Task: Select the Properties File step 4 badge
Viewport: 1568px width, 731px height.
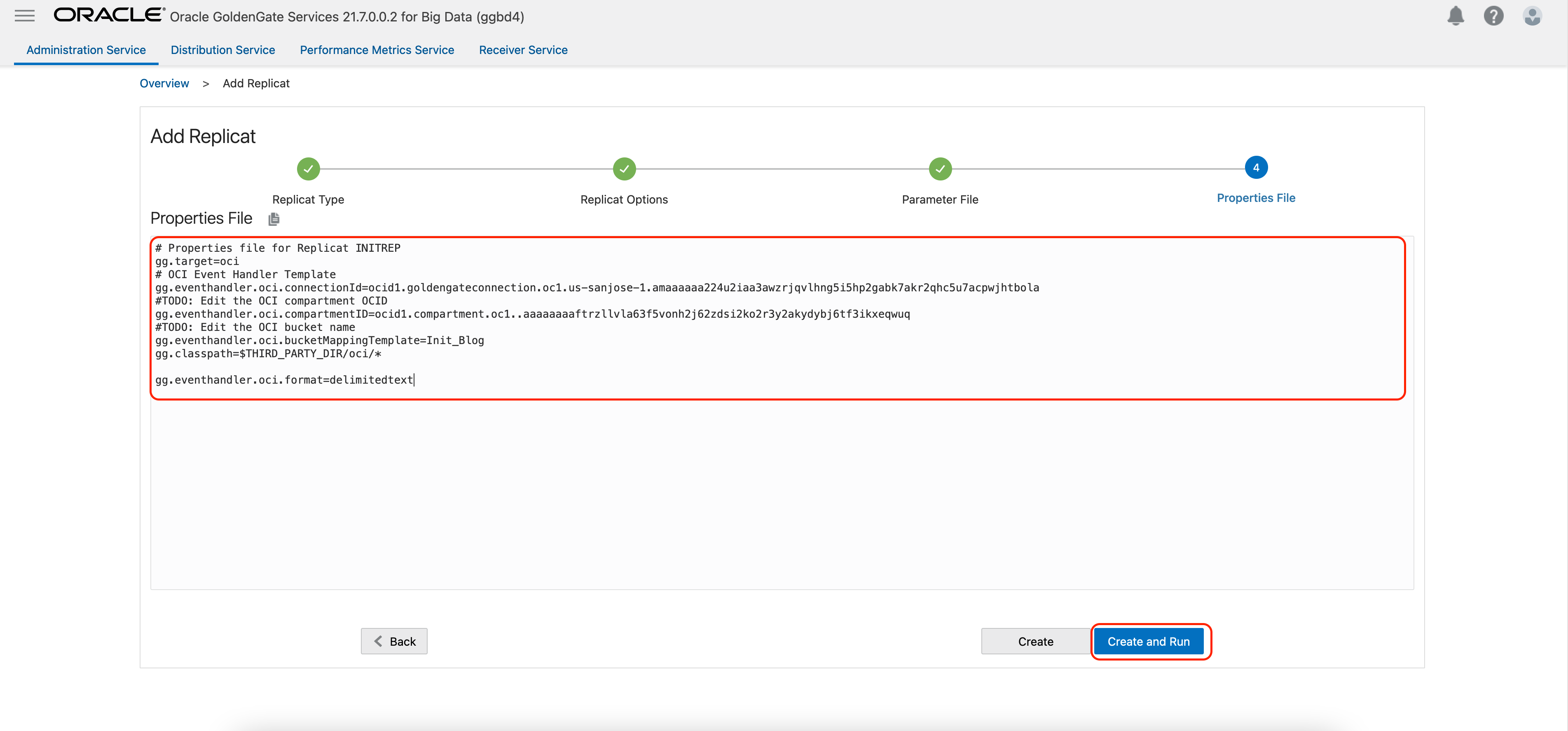Action: point(1256,167)
